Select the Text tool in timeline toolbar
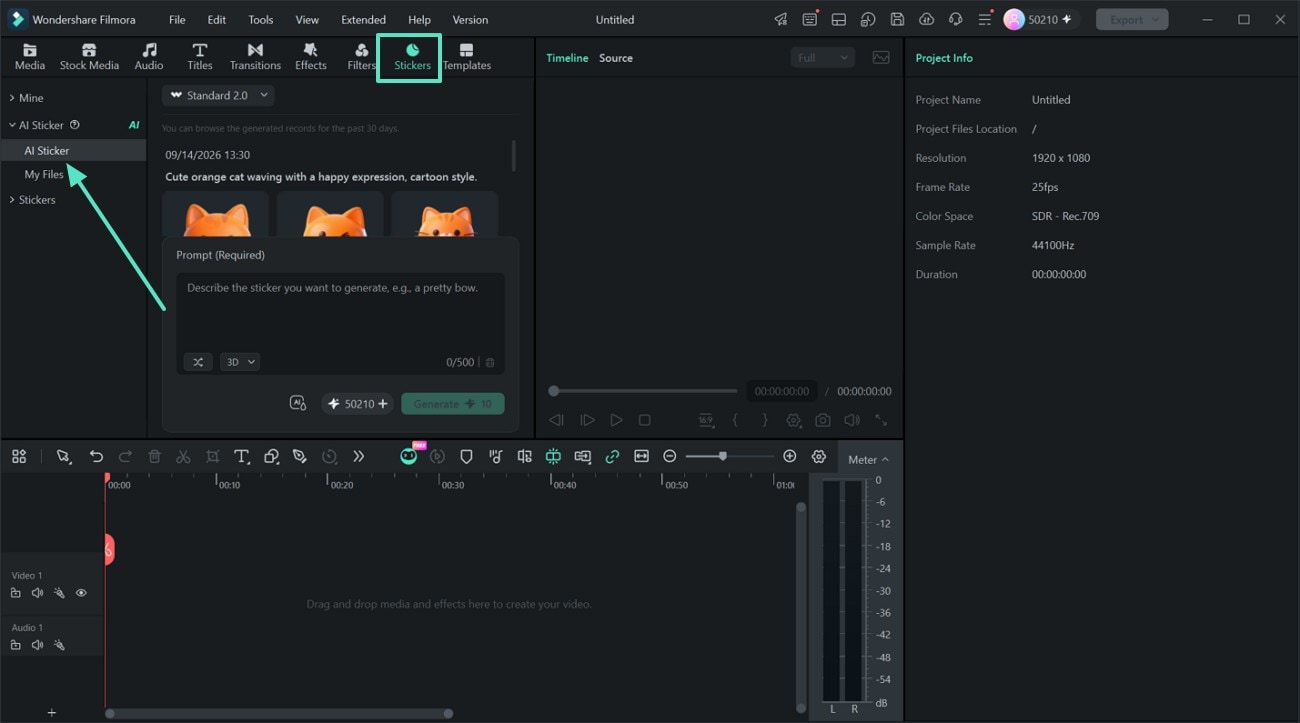The image size is (1300, 723). 241,456
